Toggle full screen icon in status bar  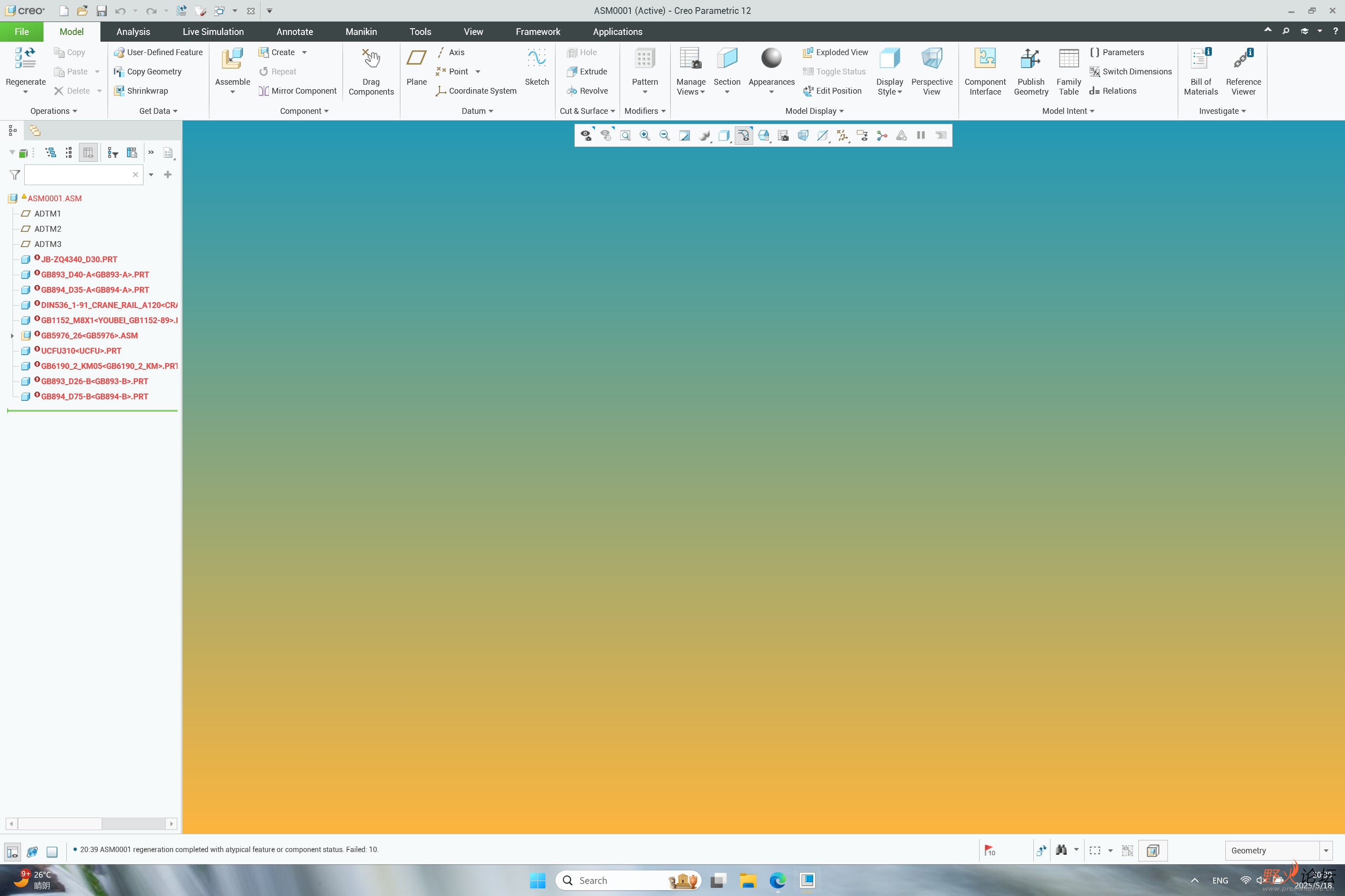coord(52,852)
